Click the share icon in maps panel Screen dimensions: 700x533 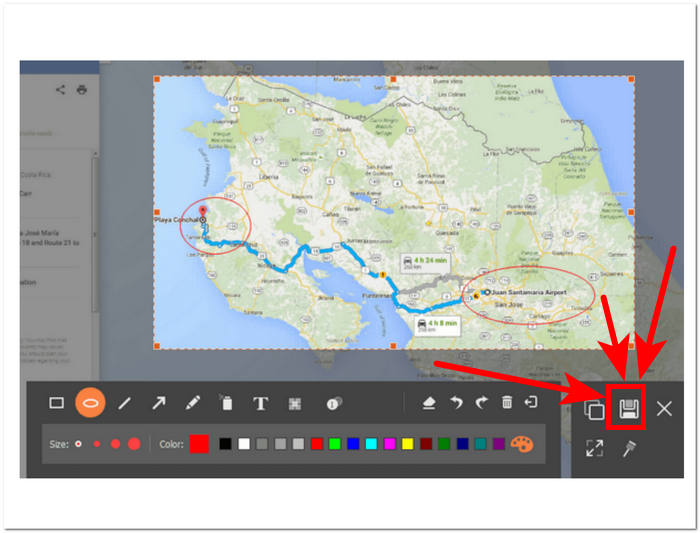pos(60,90)
